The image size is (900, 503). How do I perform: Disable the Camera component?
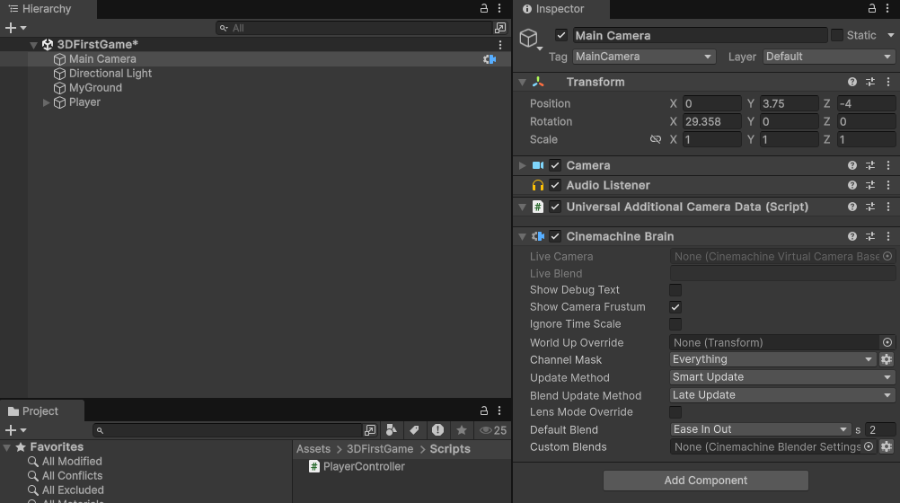(554, 165)
